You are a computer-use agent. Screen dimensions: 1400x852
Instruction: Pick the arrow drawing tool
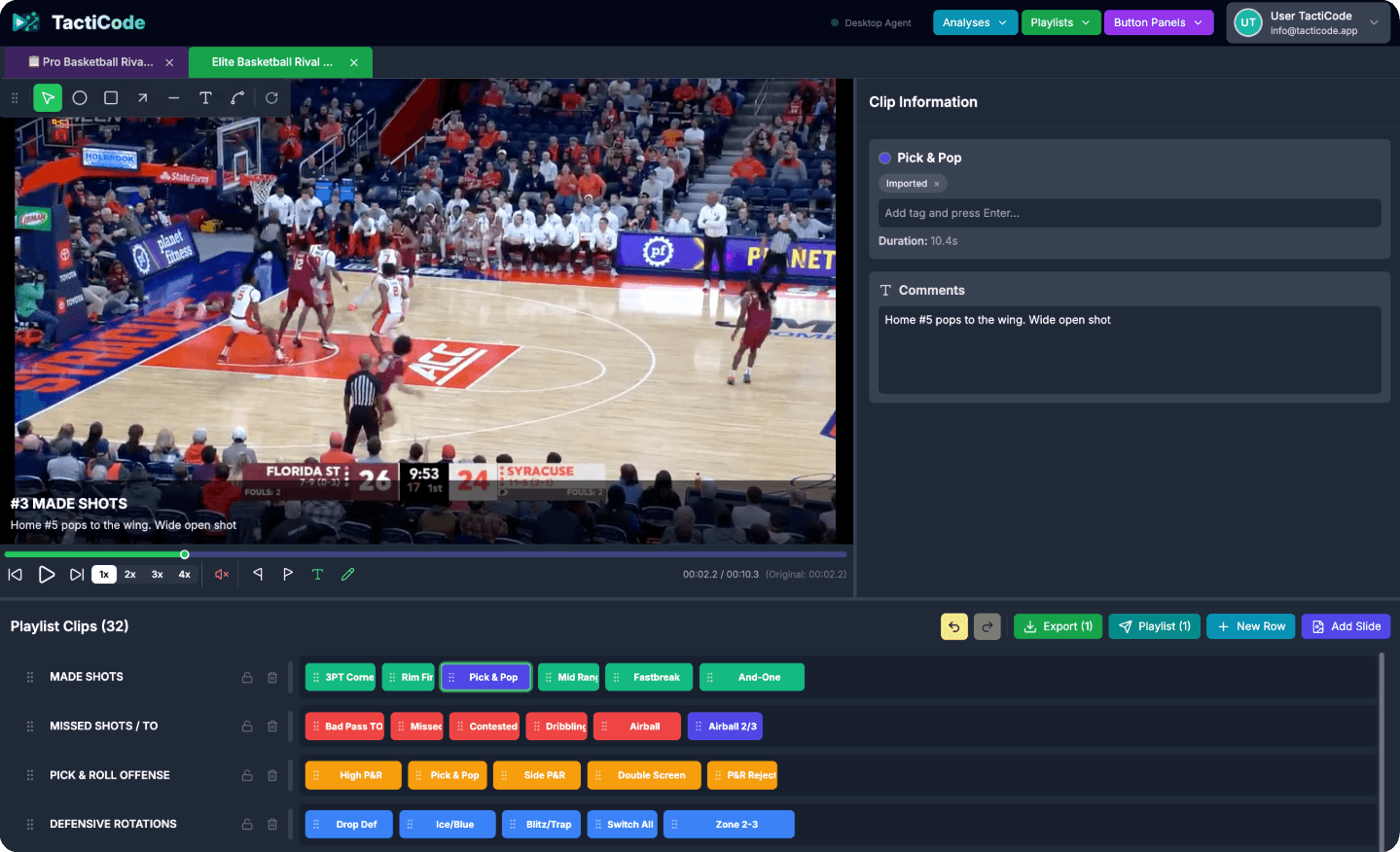pos(142,97)
